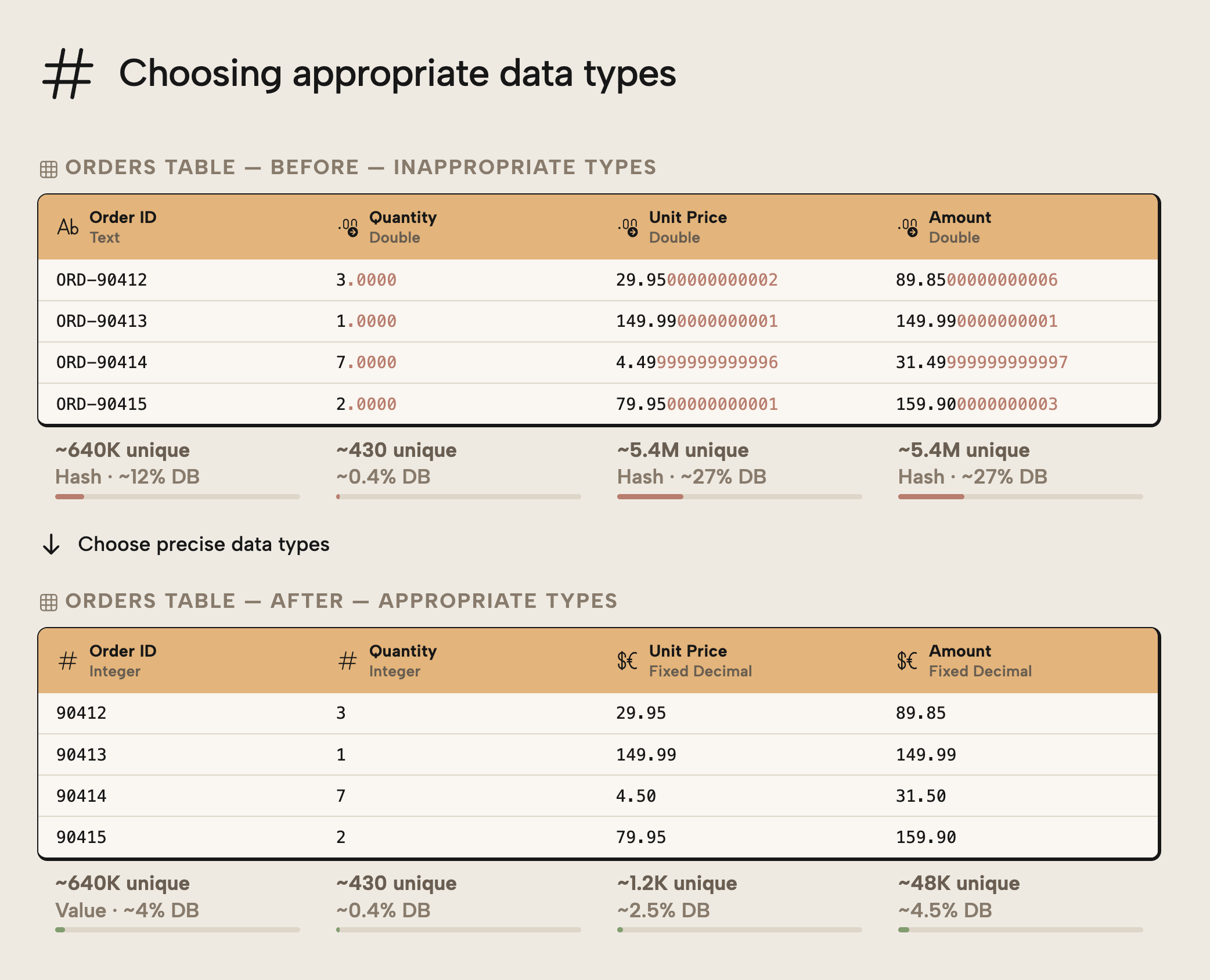Select the 149.99 Unit Price cell in after table

point(646,754)
